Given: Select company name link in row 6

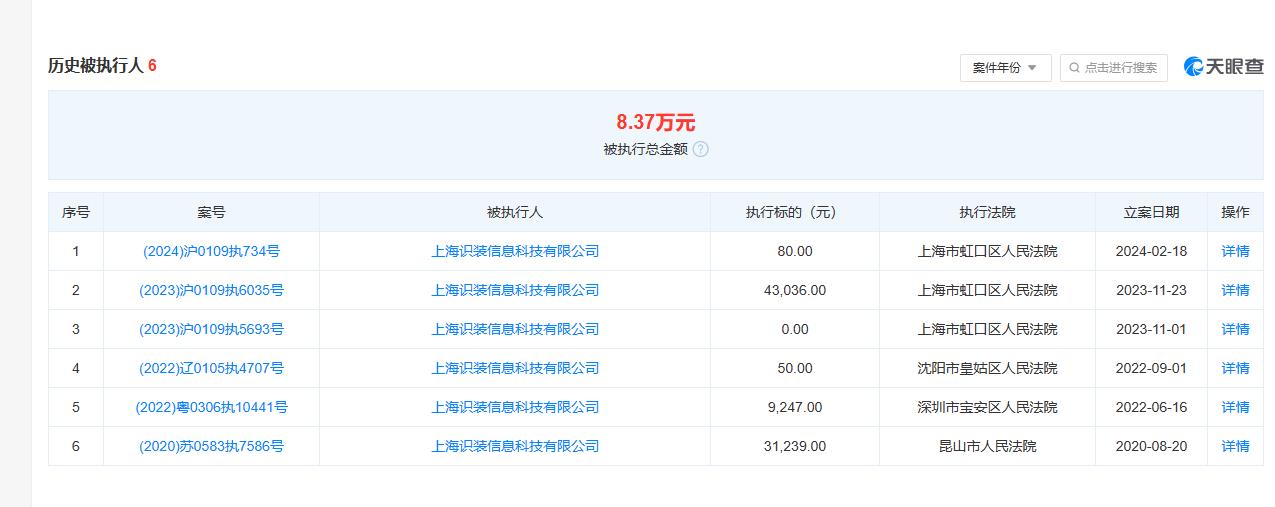Looking at the screenshot, I should pos(515,446).
